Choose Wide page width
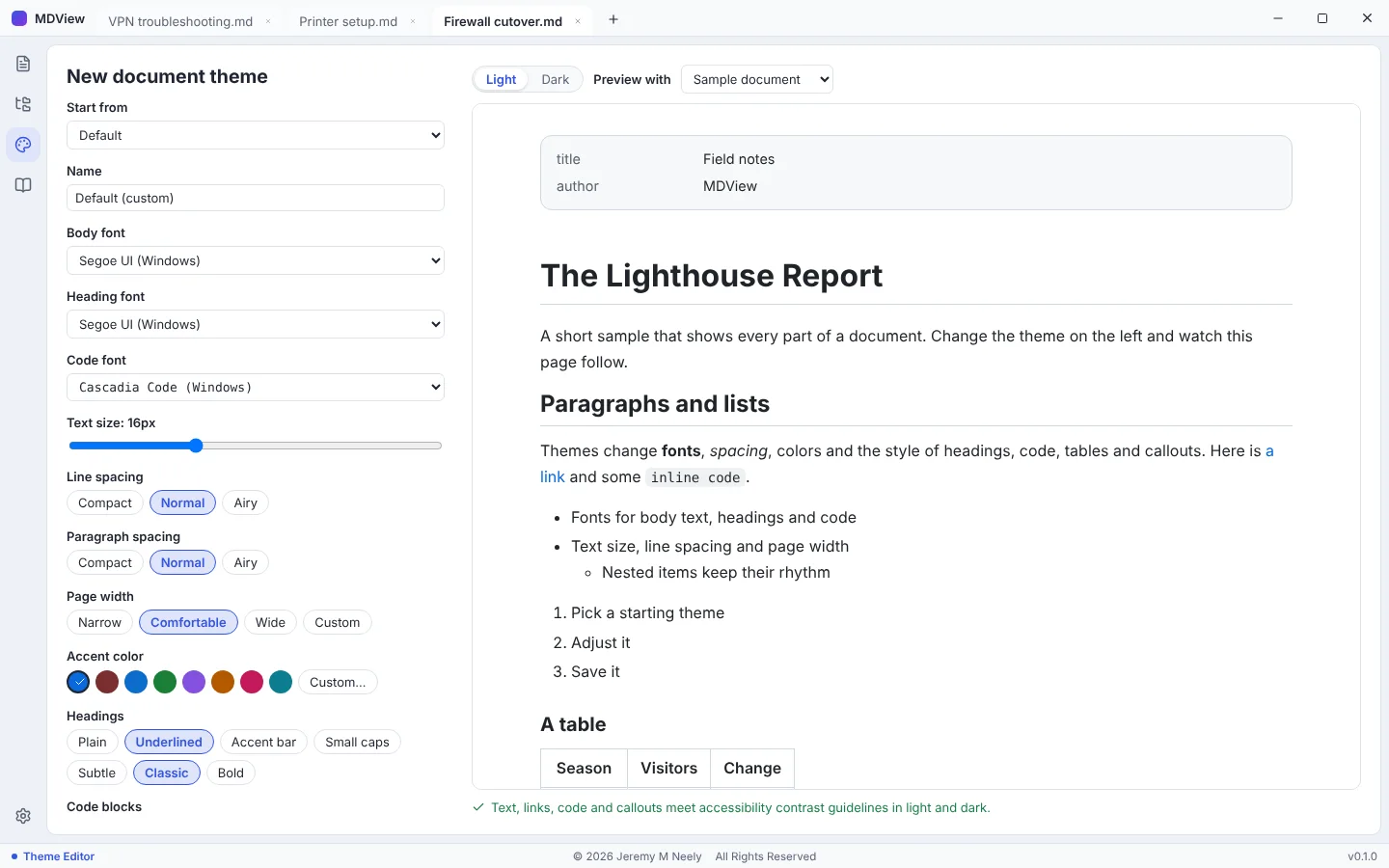 tap(270, 622)
